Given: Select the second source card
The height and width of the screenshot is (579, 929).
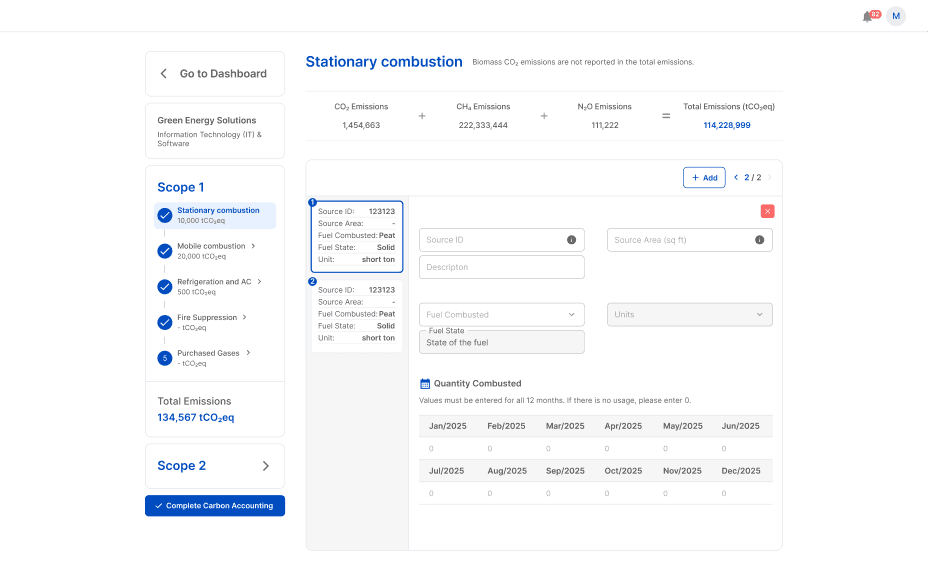Looking at the screenshot, I should (x=356, y=314).
